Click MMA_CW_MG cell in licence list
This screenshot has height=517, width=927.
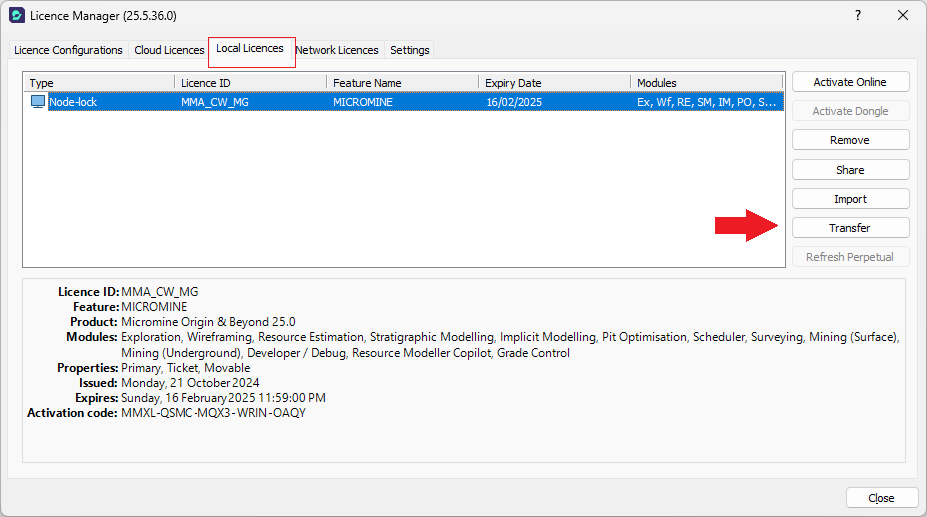(215, 102)
